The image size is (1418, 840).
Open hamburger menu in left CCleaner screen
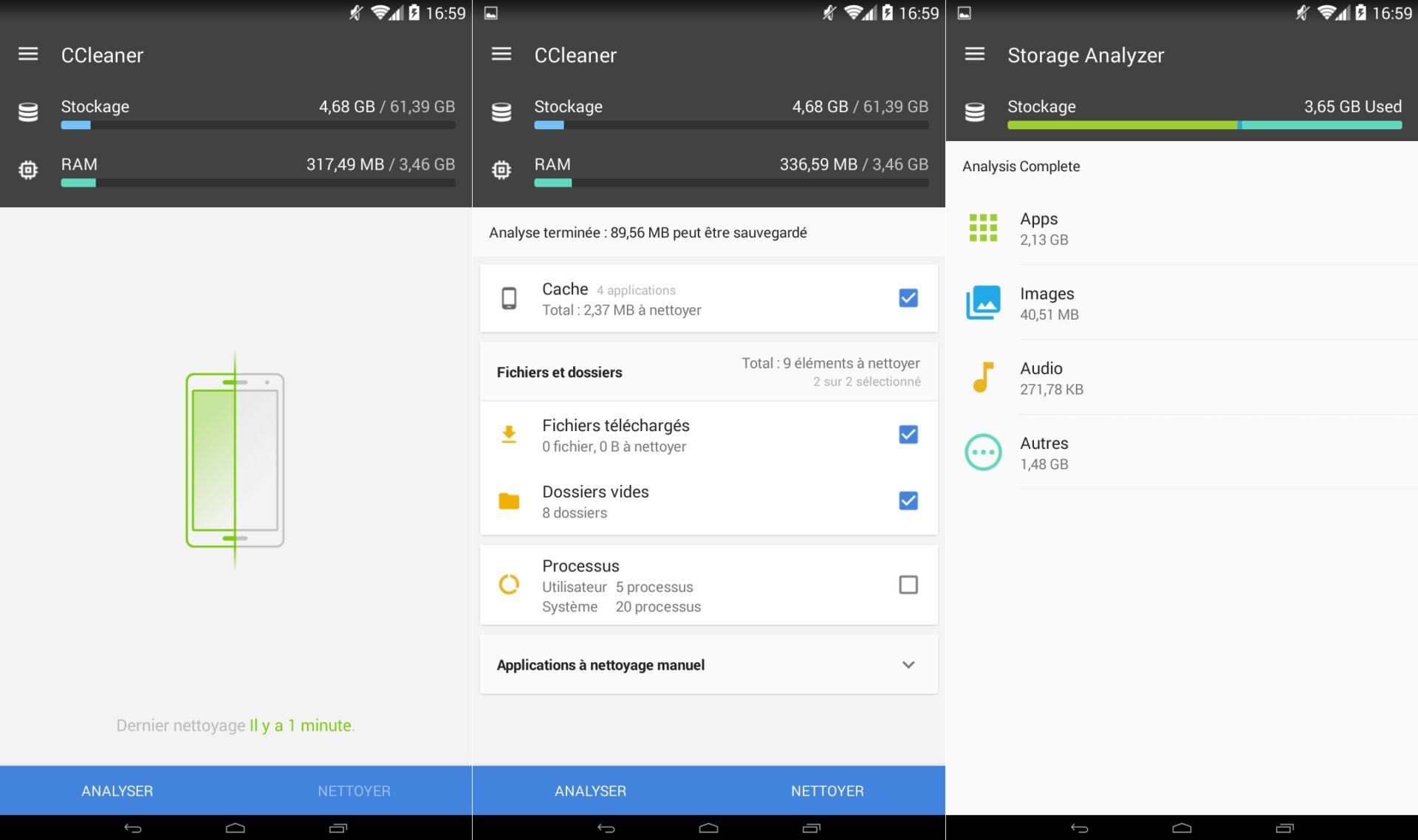point(28,54)
